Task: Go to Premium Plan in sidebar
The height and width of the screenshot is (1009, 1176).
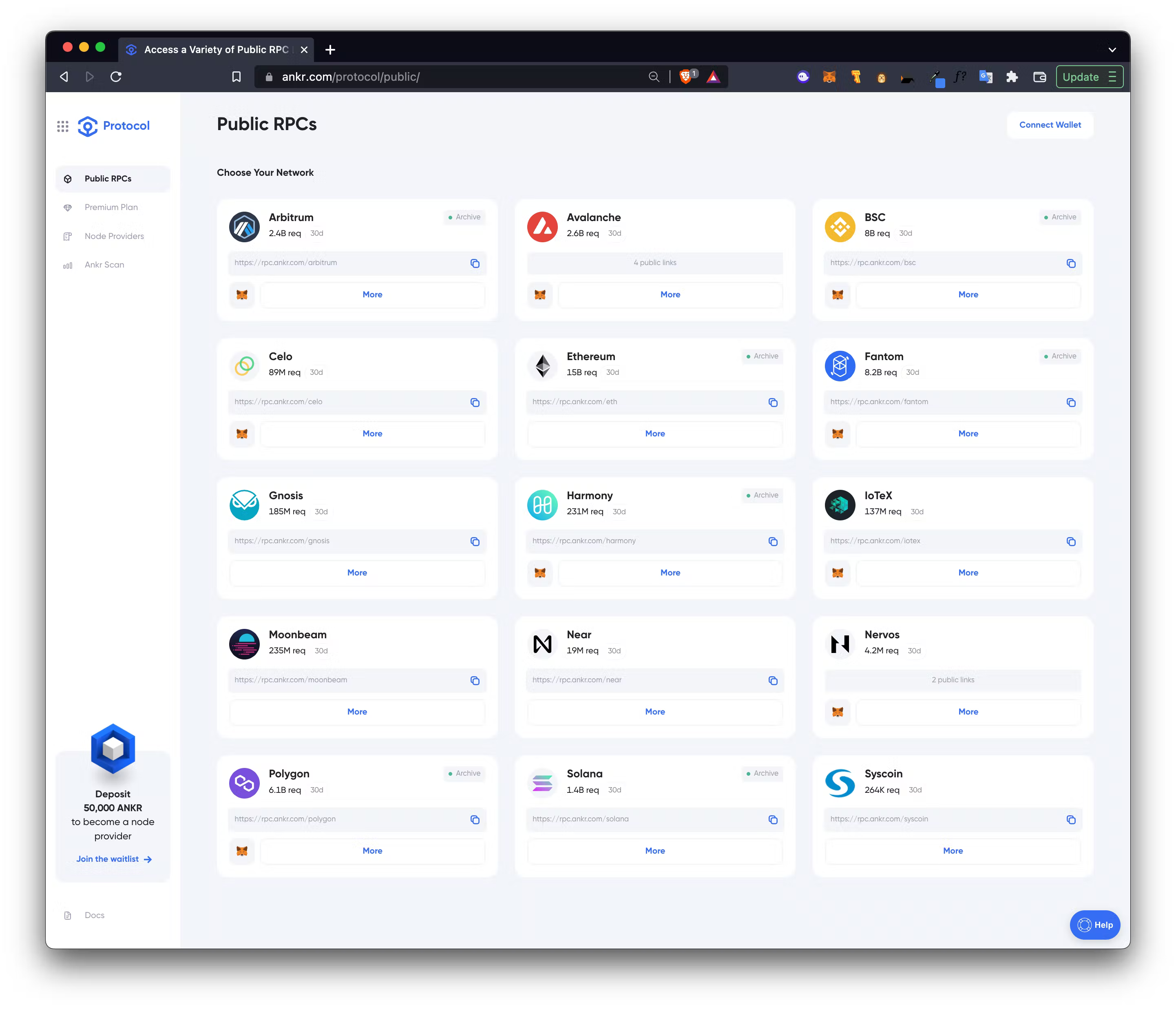Action: point(111,207)
